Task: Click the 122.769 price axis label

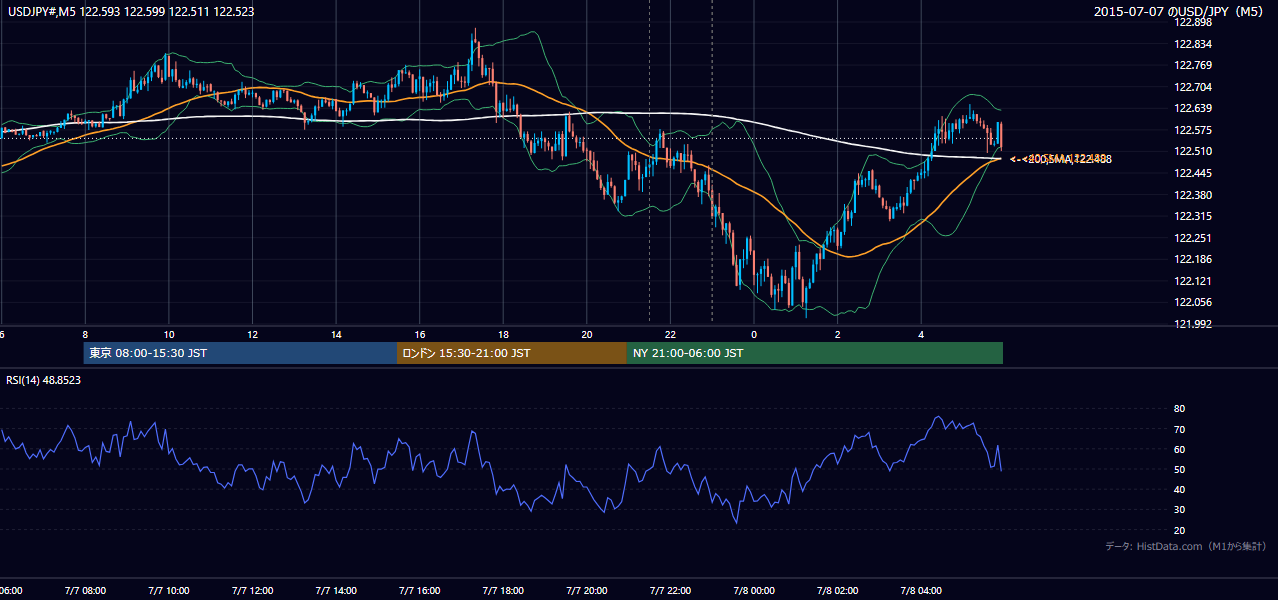Action: (x=1191, y=65)
